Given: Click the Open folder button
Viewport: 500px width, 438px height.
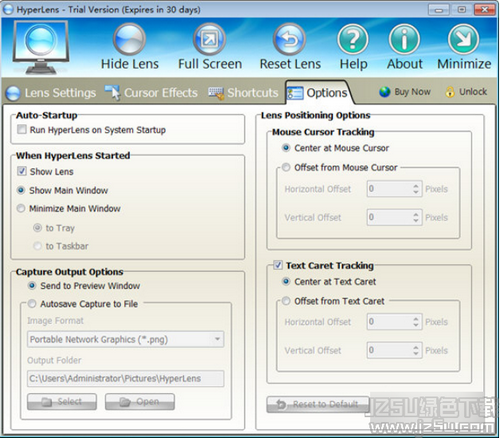Looking at the screenshot, I should [140, 401].
